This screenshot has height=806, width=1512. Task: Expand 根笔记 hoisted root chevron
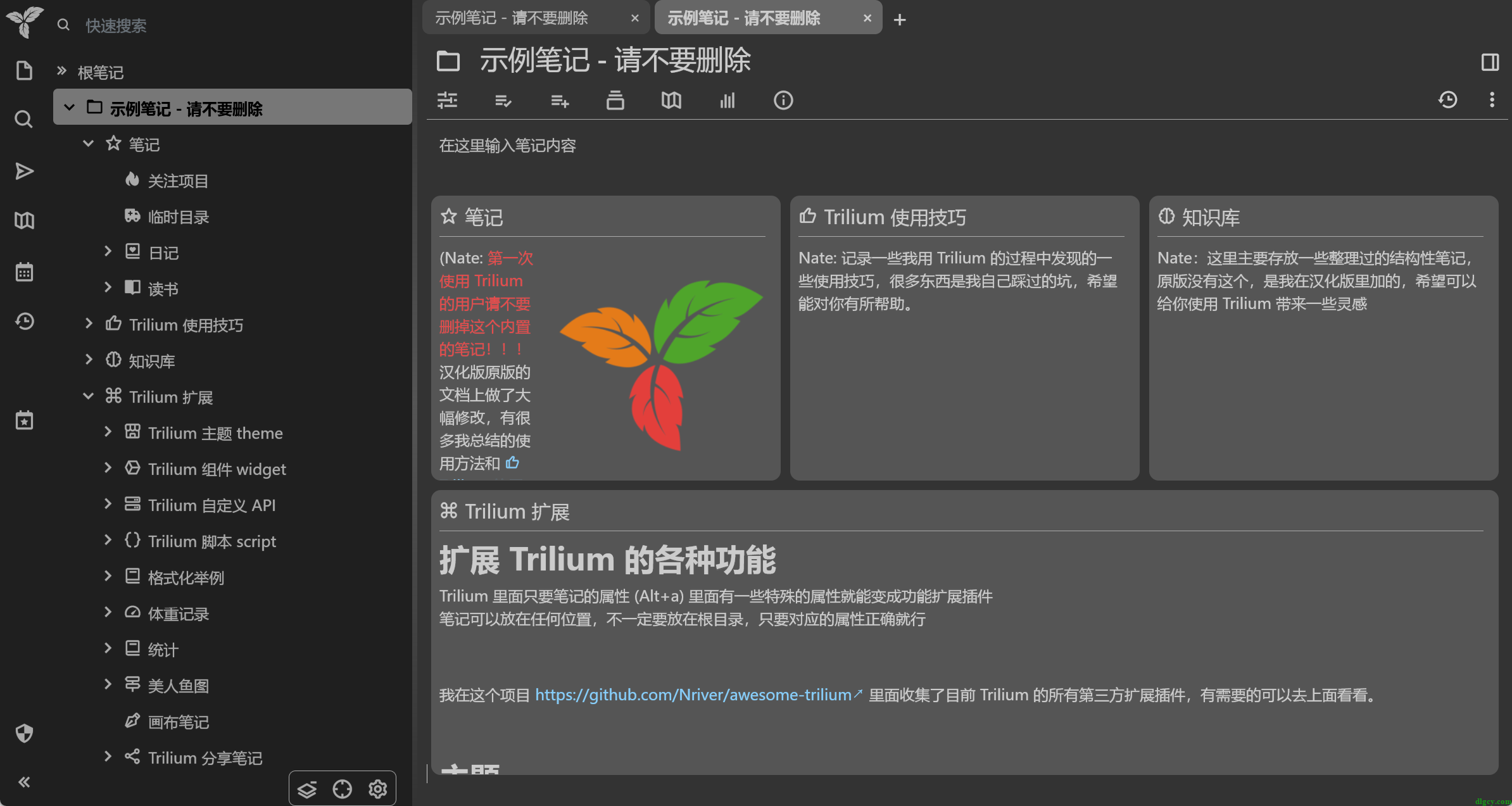pyautogui.click(x=61, y=72)
